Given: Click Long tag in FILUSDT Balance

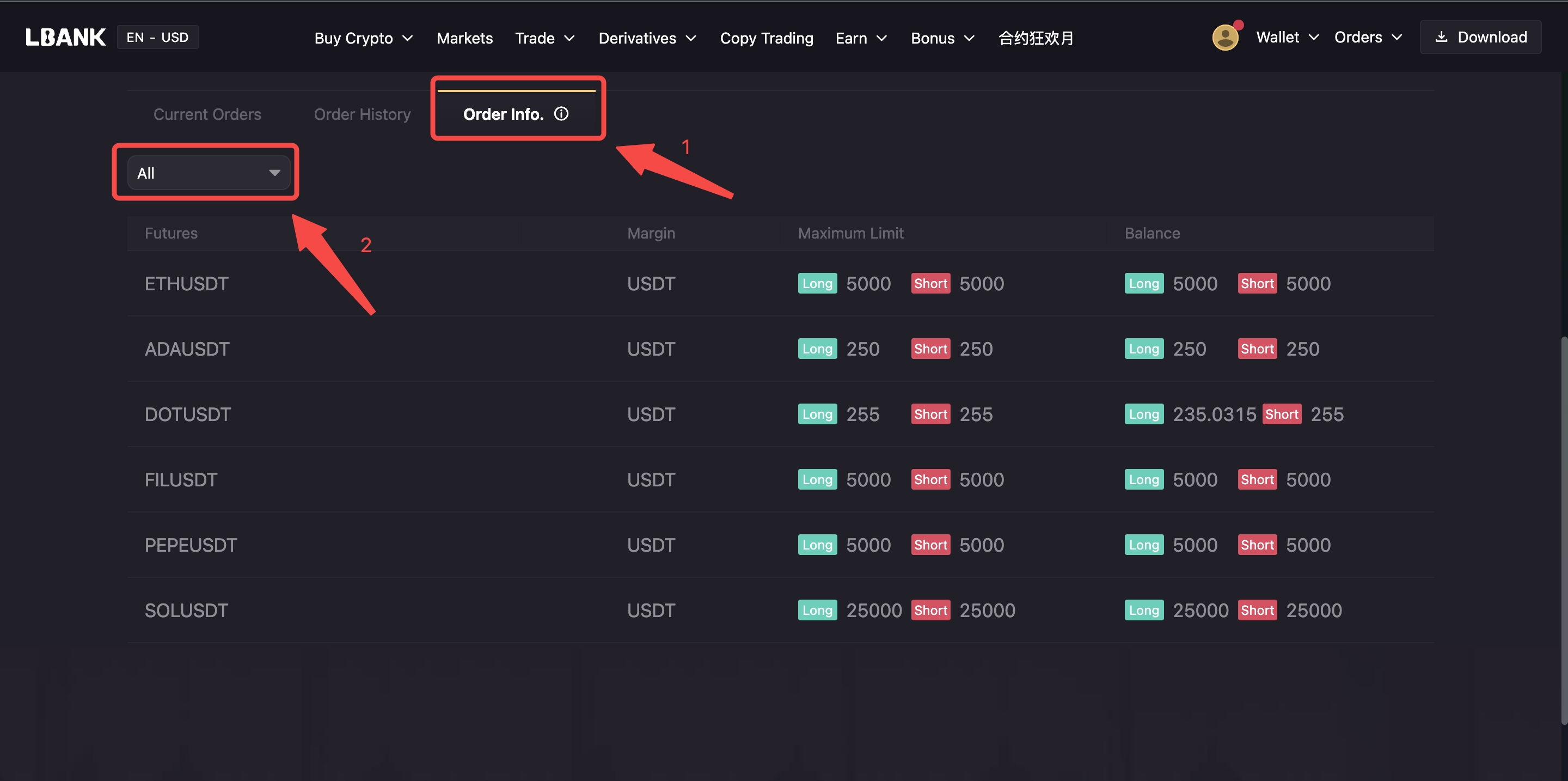Looking at the screenshot, I should (1144, 480).
